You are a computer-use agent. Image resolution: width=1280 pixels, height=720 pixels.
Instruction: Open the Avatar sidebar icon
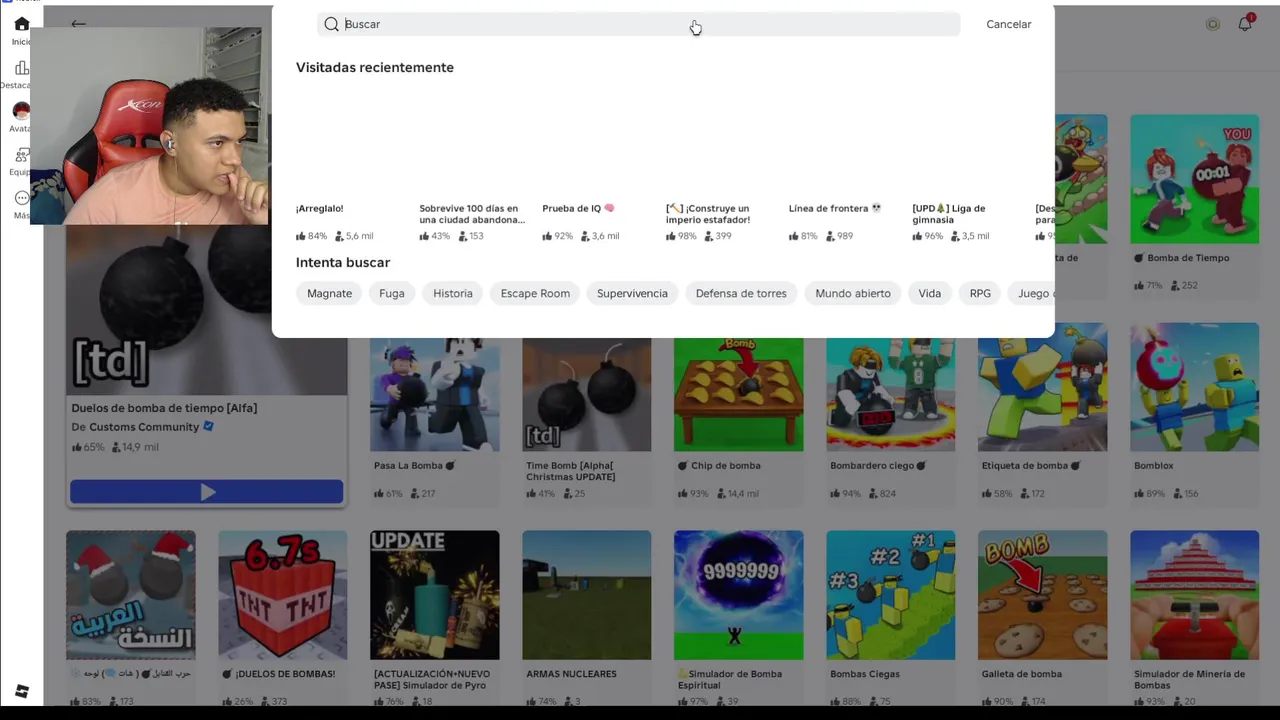21,112
